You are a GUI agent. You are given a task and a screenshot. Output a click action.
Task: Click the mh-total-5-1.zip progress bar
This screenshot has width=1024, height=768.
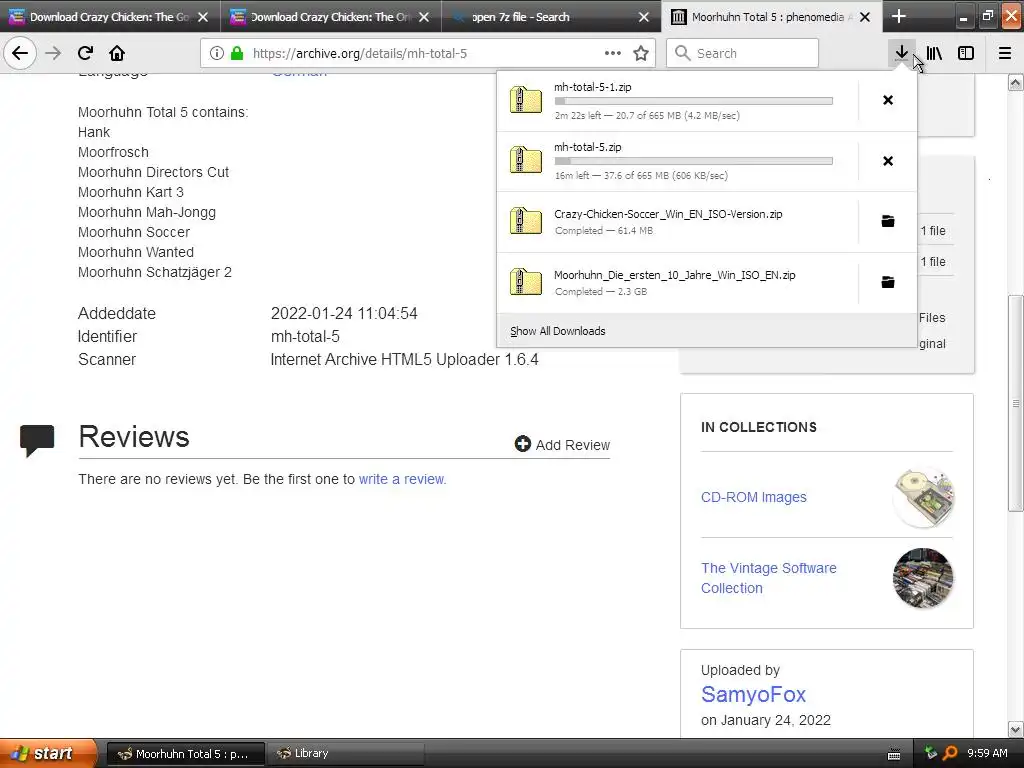694,101
